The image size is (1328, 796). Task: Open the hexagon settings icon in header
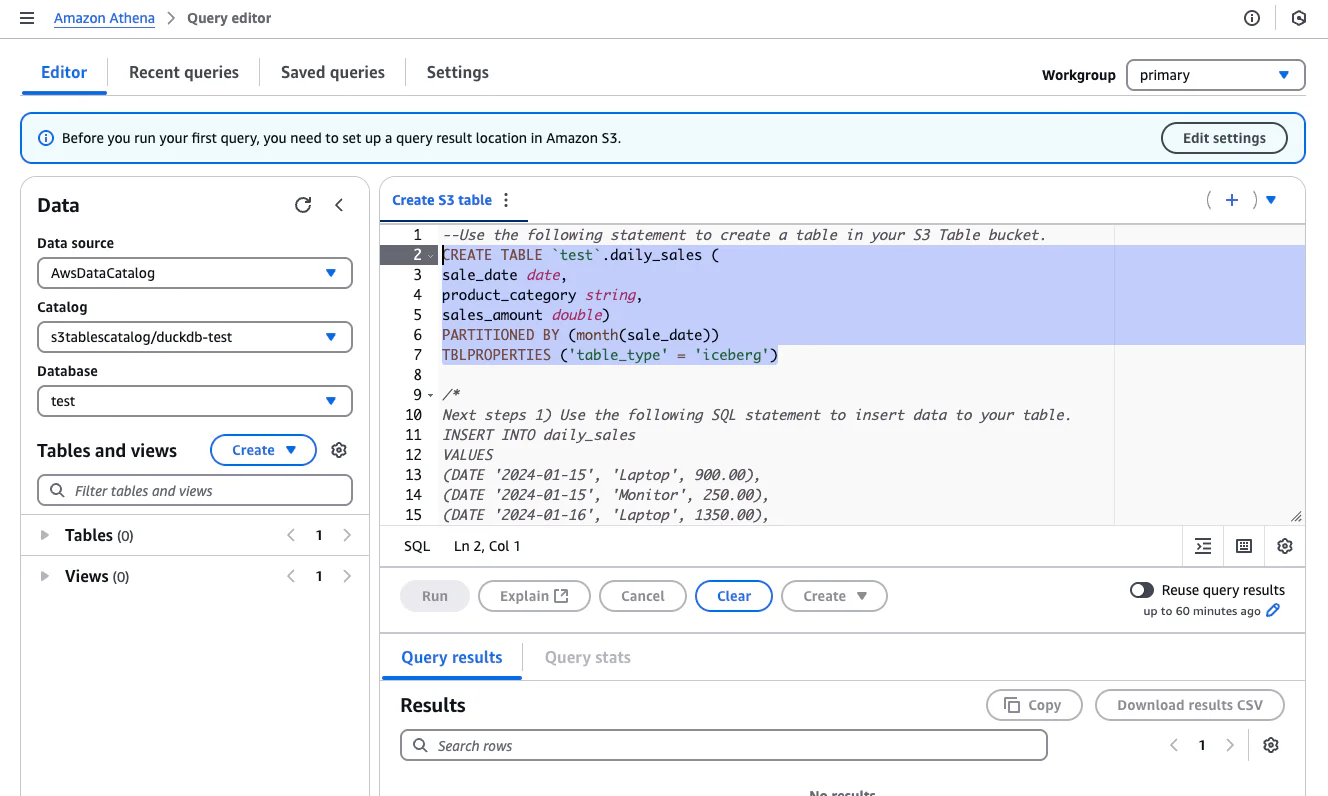1299,18
